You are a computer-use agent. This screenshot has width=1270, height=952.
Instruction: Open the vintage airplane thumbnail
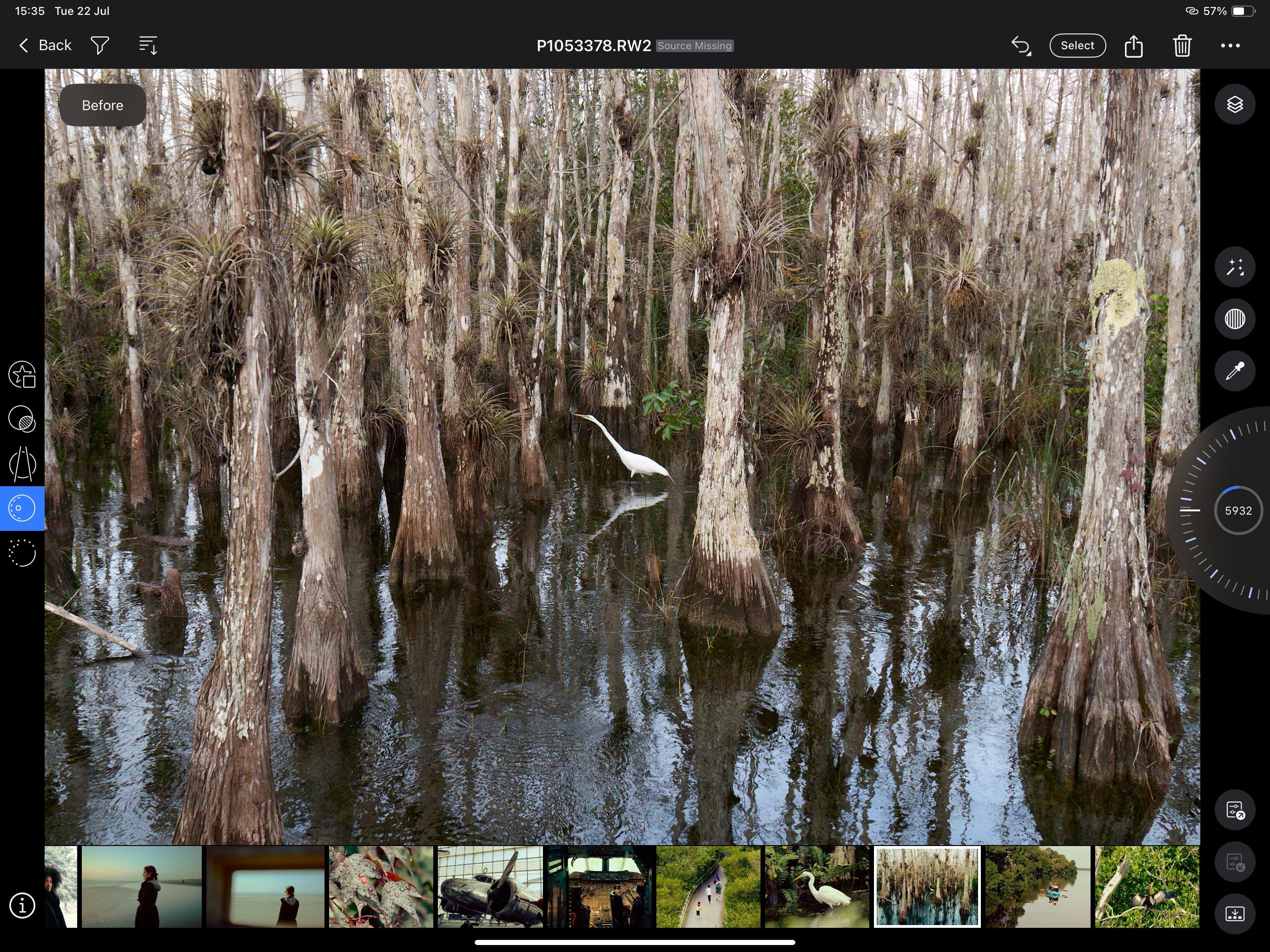click(x=490, y=886)
